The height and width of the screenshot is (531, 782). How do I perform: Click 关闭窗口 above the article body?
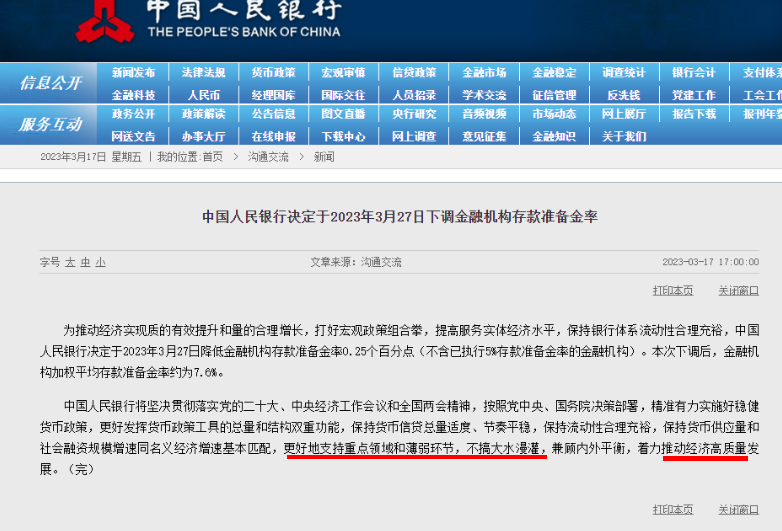739,291
